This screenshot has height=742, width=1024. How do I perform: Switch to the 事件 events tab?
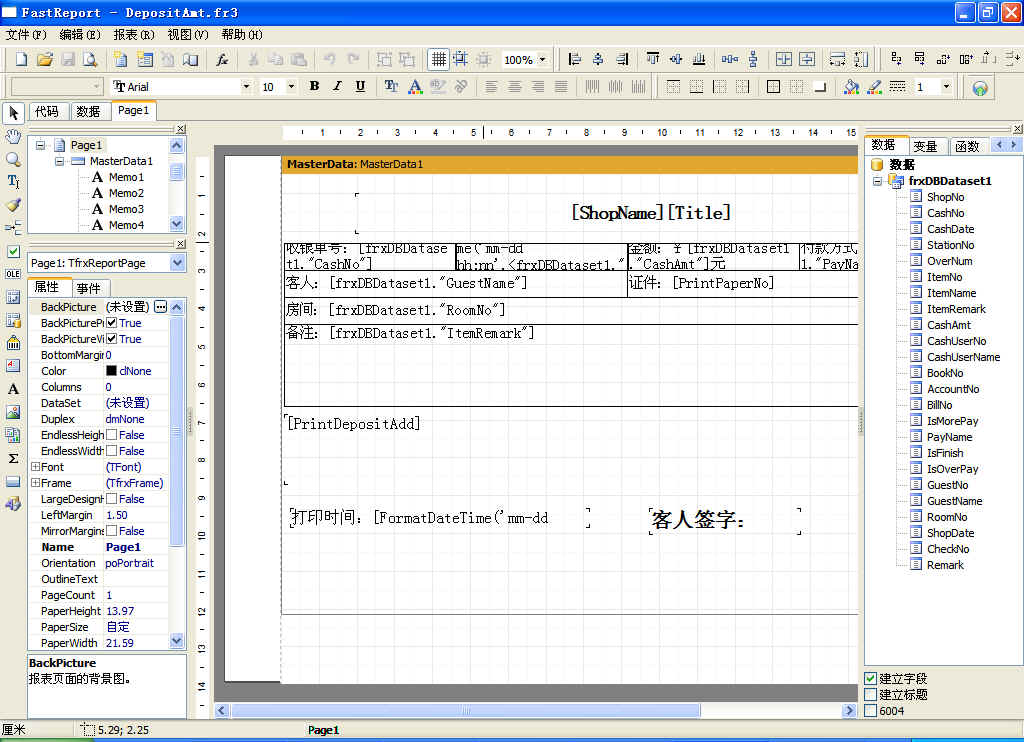point(89,288)
